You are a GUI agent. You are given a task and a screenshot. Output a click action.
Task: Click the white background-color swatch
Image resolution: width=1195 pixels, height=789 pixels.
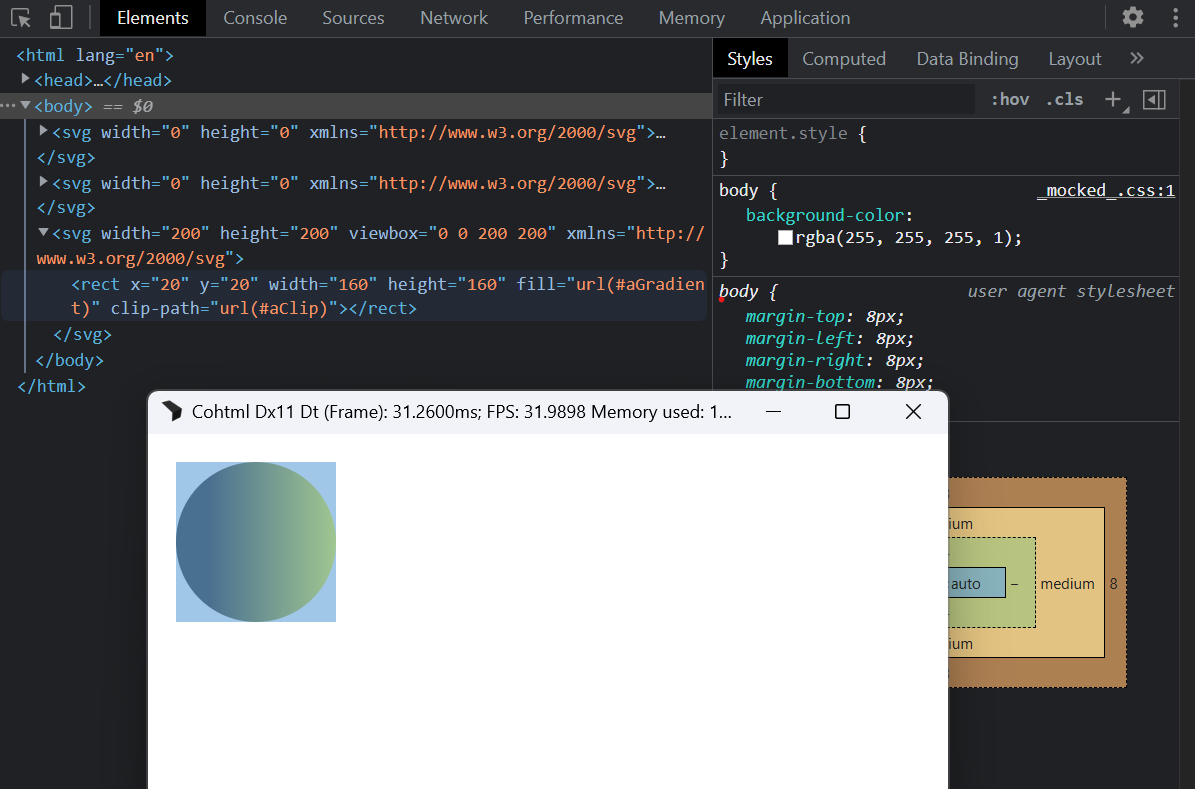[x=785, y=238]
